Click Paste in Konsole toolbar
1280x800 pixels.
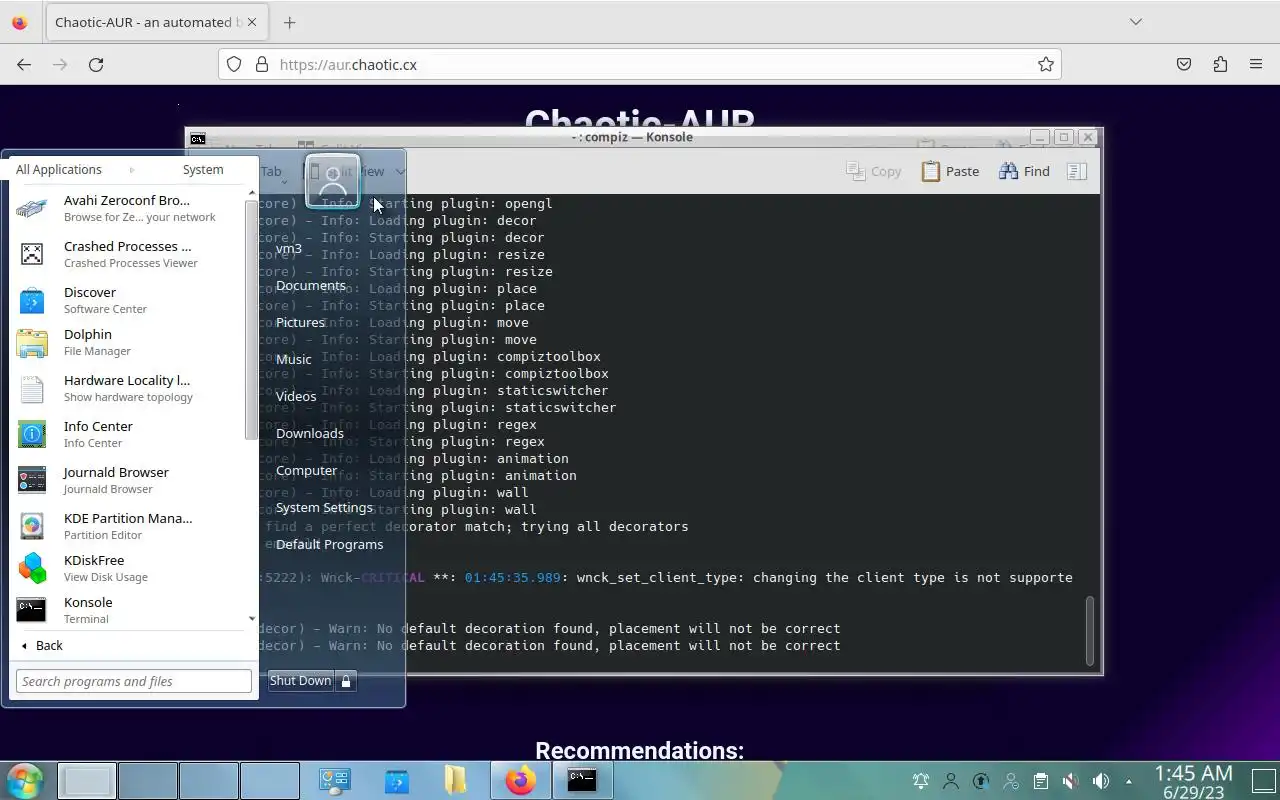tap(950, 171)
